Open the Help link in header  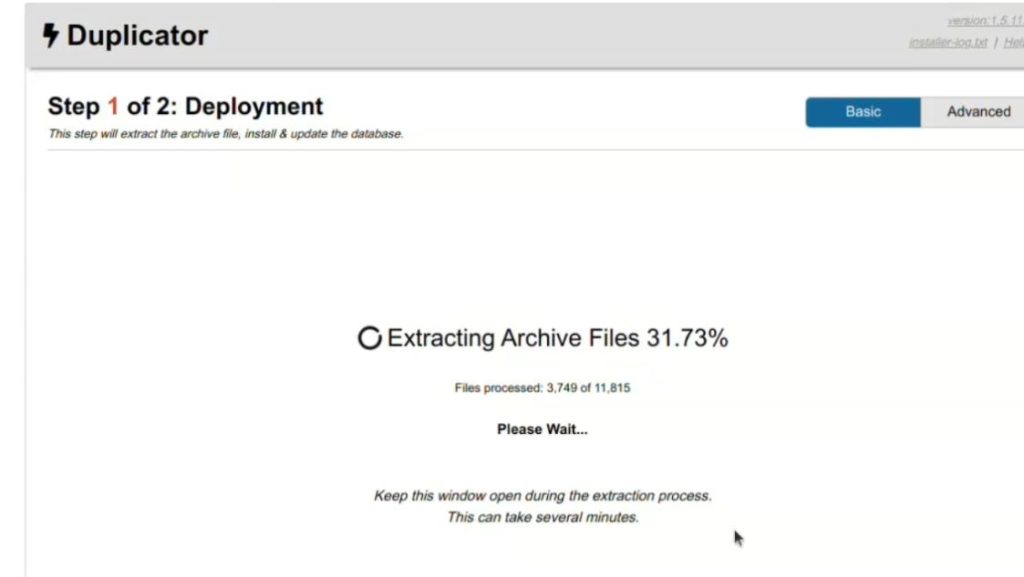point(1014,42)
